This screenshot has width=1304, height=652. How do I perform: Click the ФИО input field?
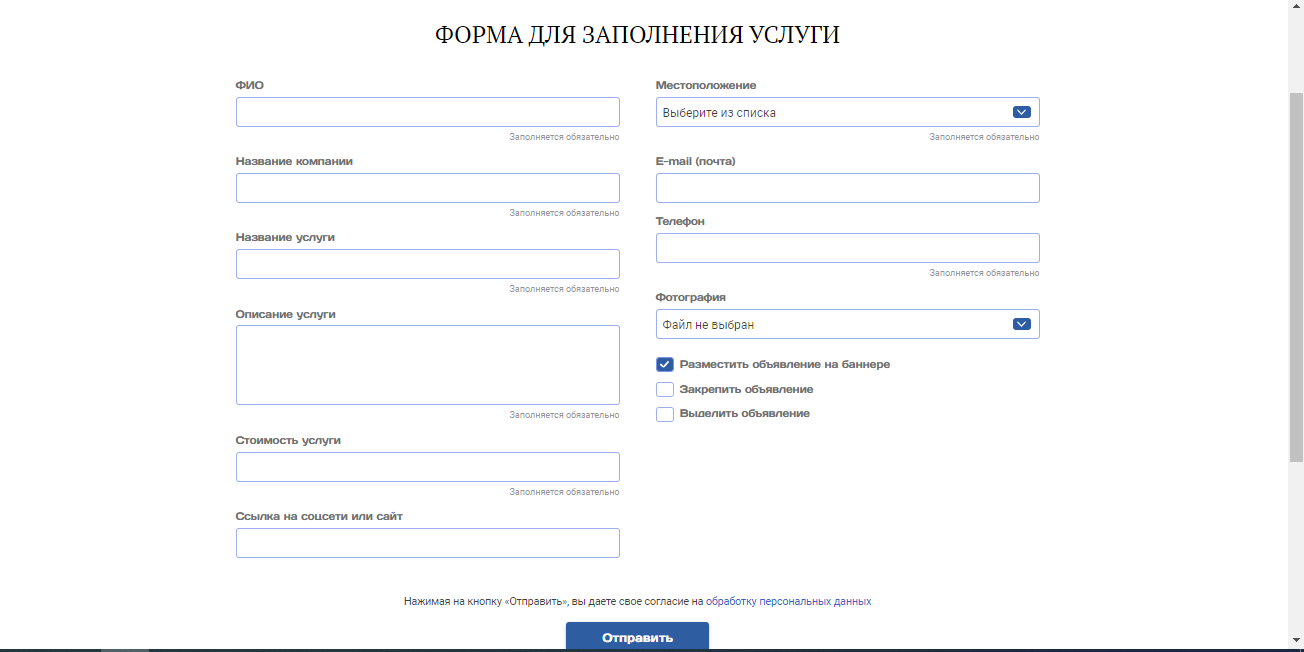coord(428,112)
